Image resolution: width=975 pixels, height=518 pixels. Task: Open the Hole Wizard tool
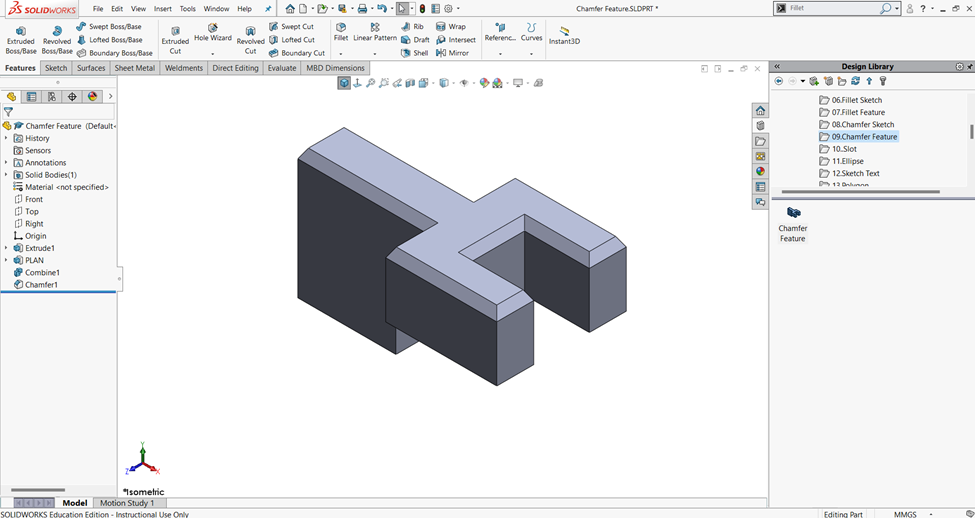coord(213,33)
